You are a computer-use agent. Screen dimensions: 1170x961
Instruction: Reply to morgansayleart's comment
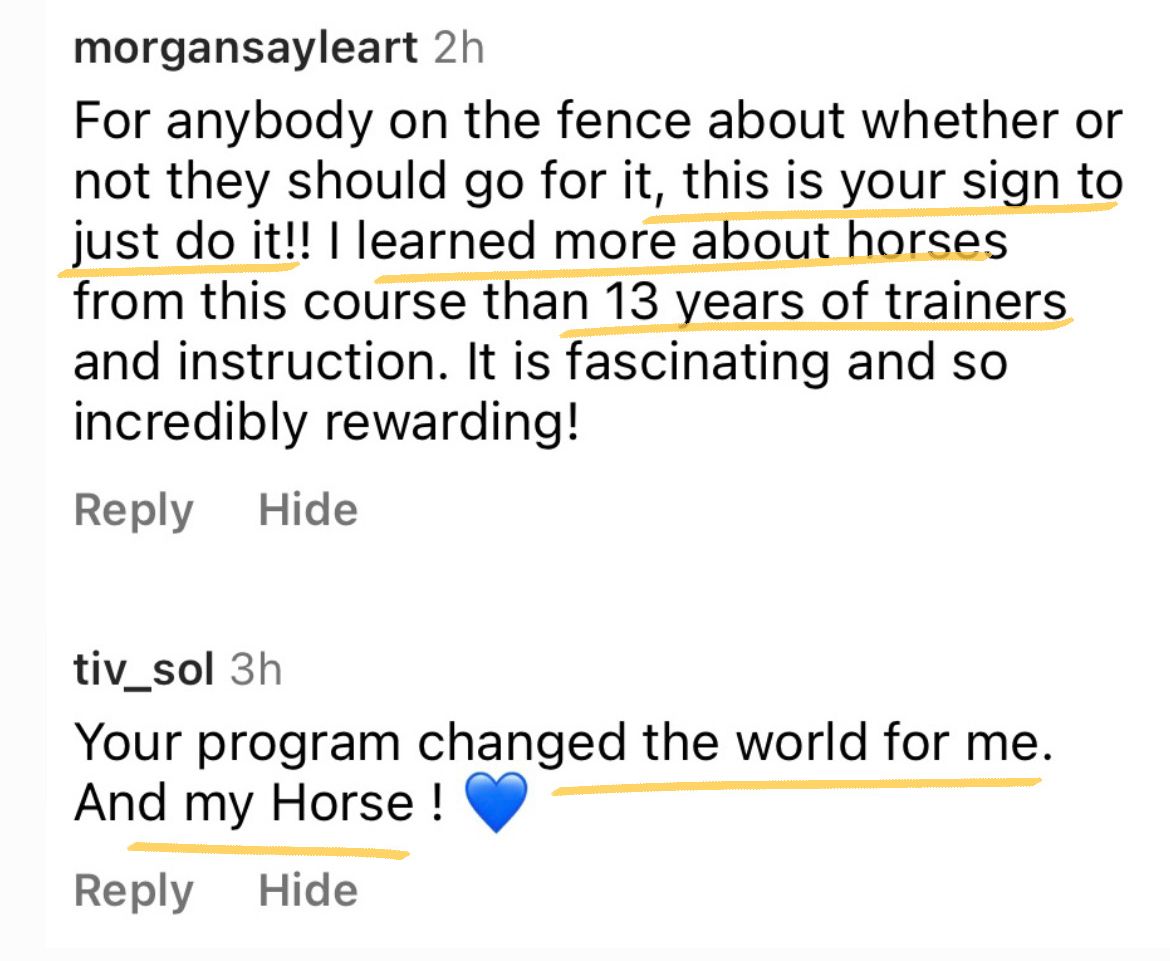coord(133,510)
